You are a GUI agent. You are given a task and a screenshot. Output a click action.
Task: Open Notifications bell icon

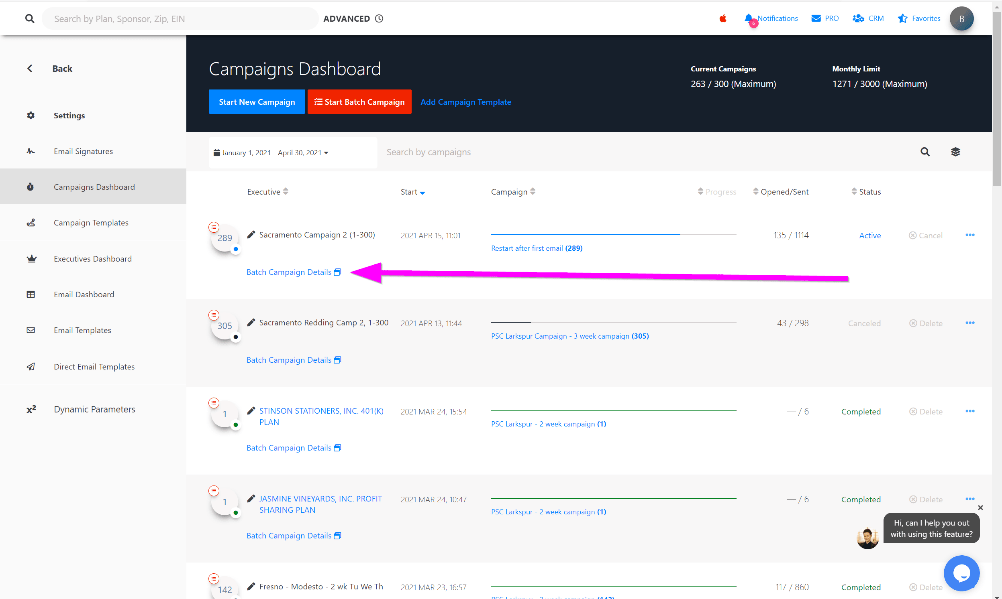pyautogui.click(x=750, y=19)
